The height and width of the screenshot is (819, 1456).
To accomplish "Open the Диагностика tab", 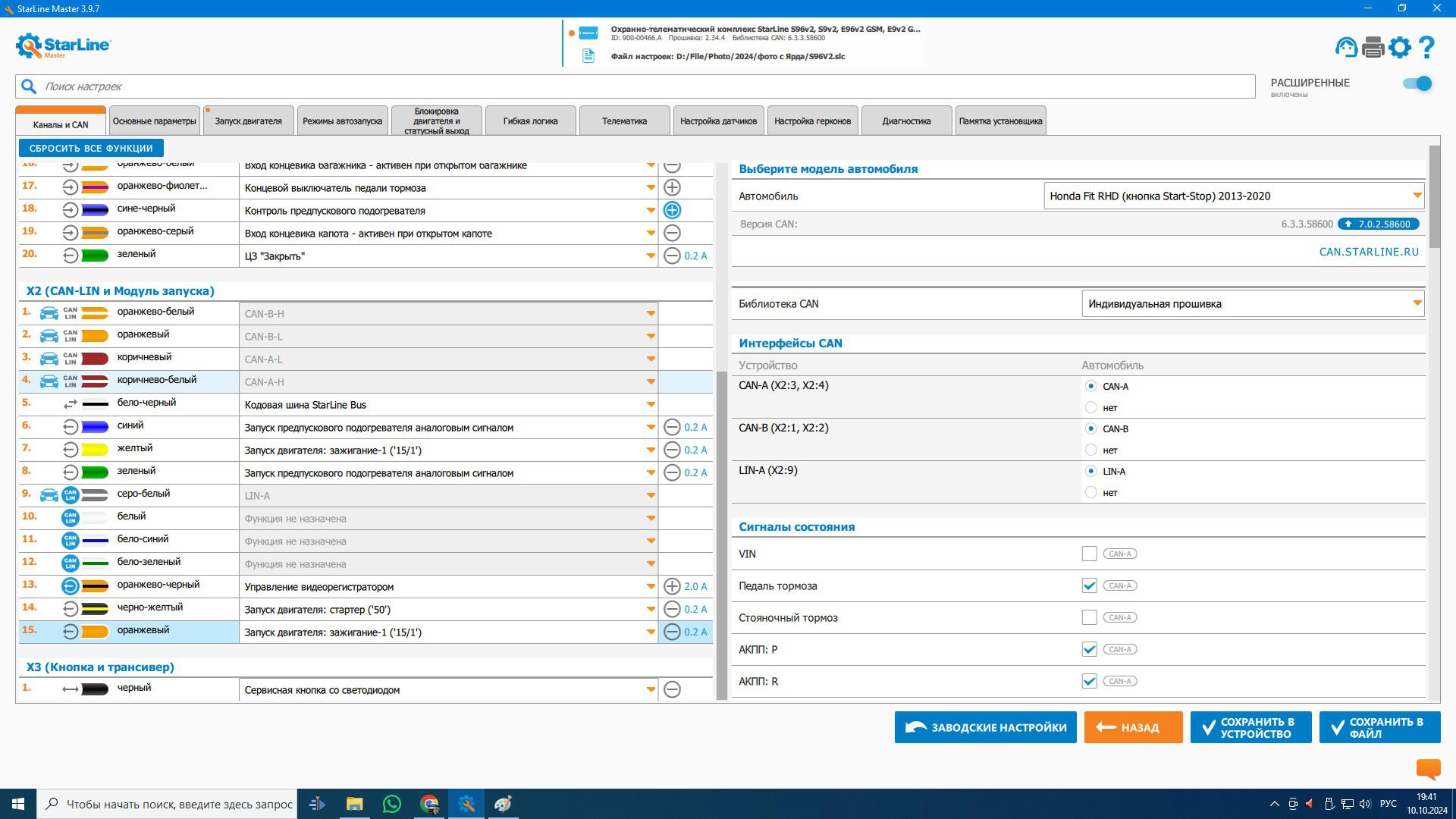I will [x=907, y=121].
